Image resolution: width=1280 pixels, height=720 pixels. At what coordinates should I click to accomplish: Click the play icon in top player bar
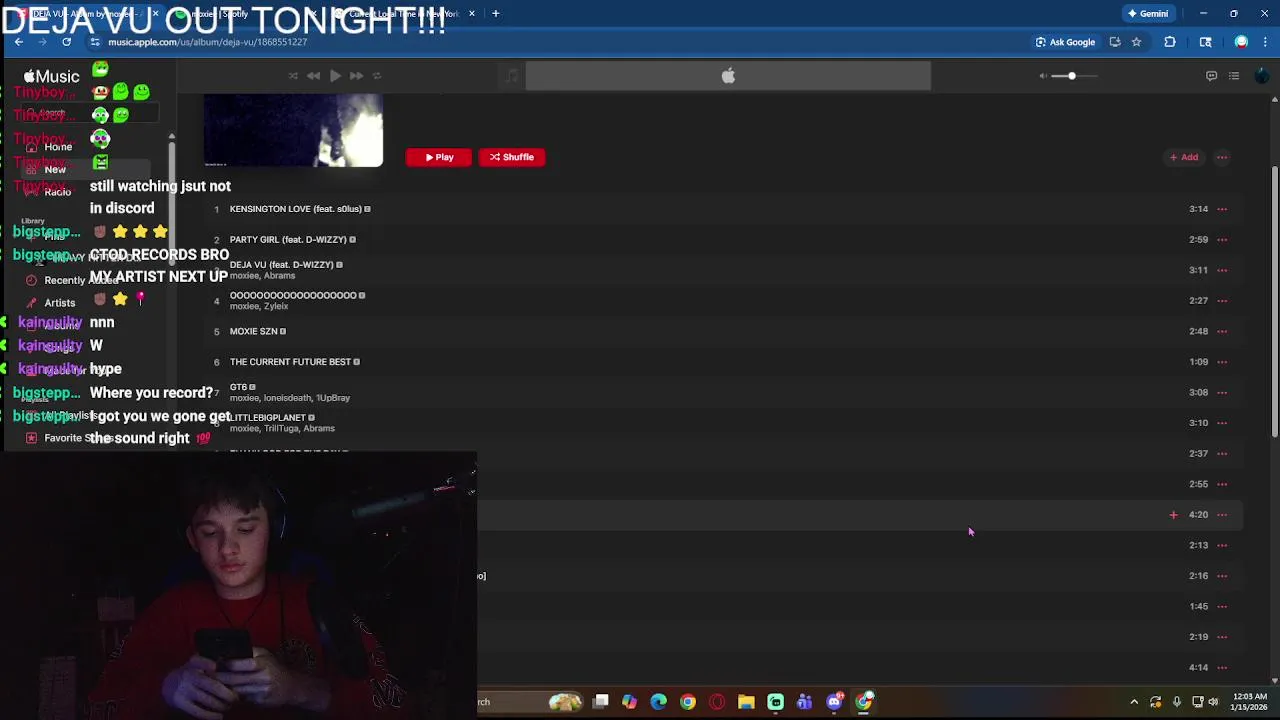pyautogui.click(x=335, y=76)
